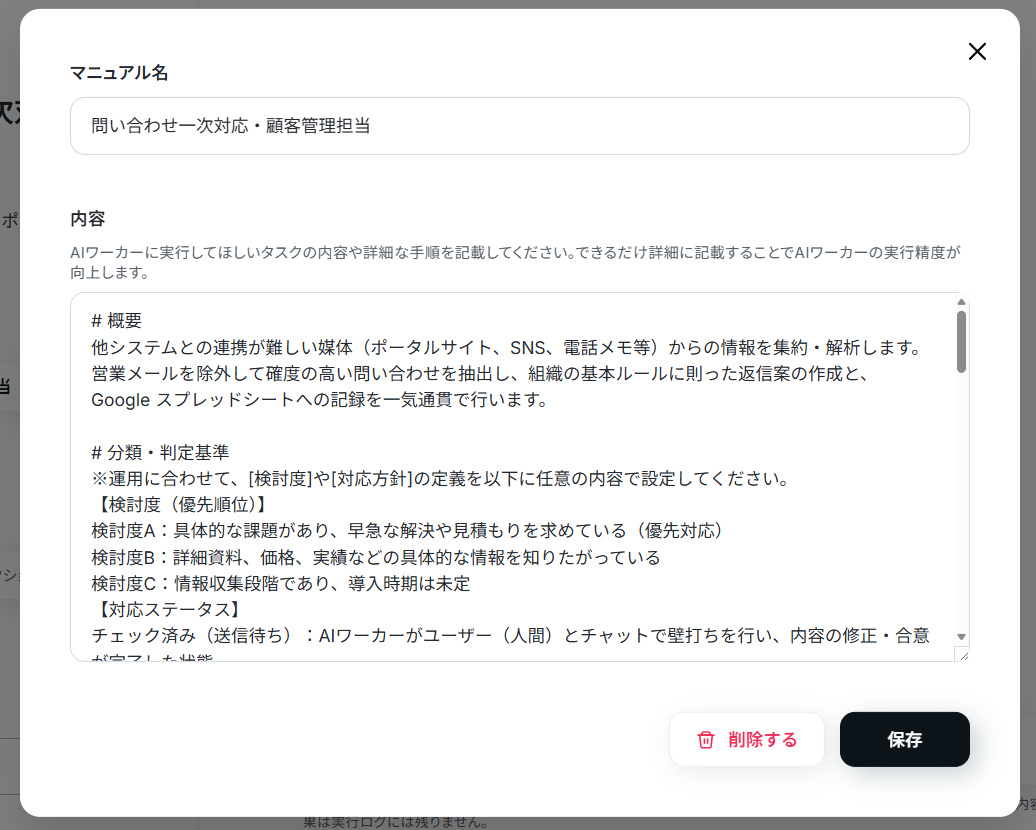Click the line mentioning Google スプレッドシート
The image size is (1036, 830).
point(319,400)
